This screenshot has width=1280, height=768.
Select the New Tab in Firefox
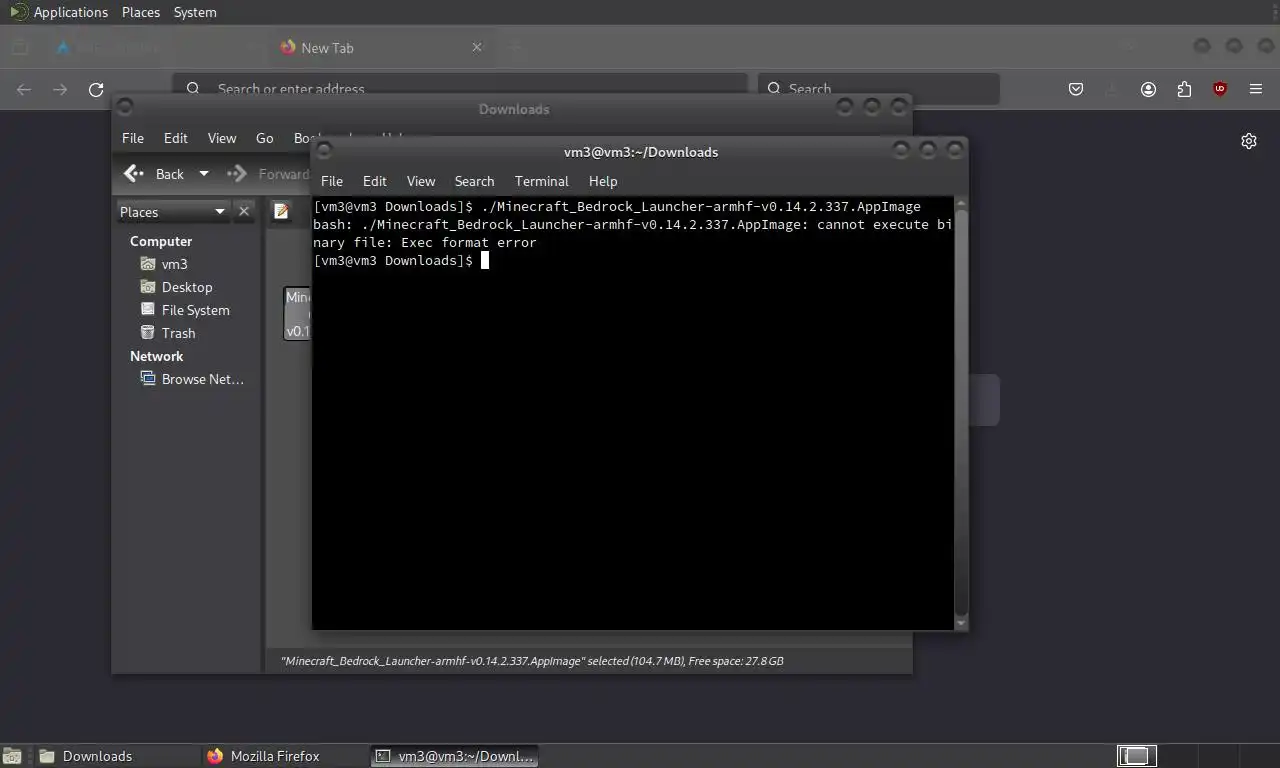coord(380,47)
